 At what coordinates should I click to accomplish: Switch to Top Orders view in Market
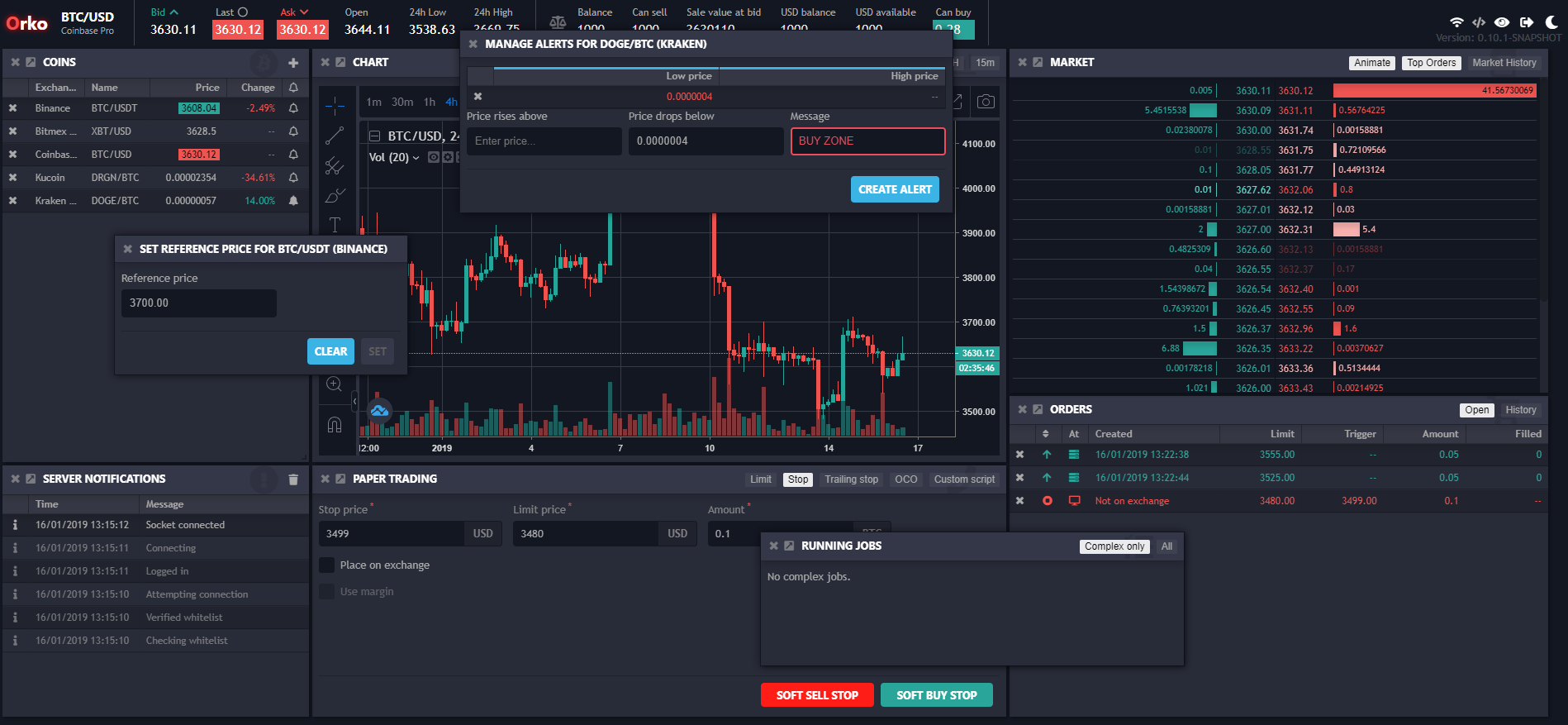tap(1431, 63)
